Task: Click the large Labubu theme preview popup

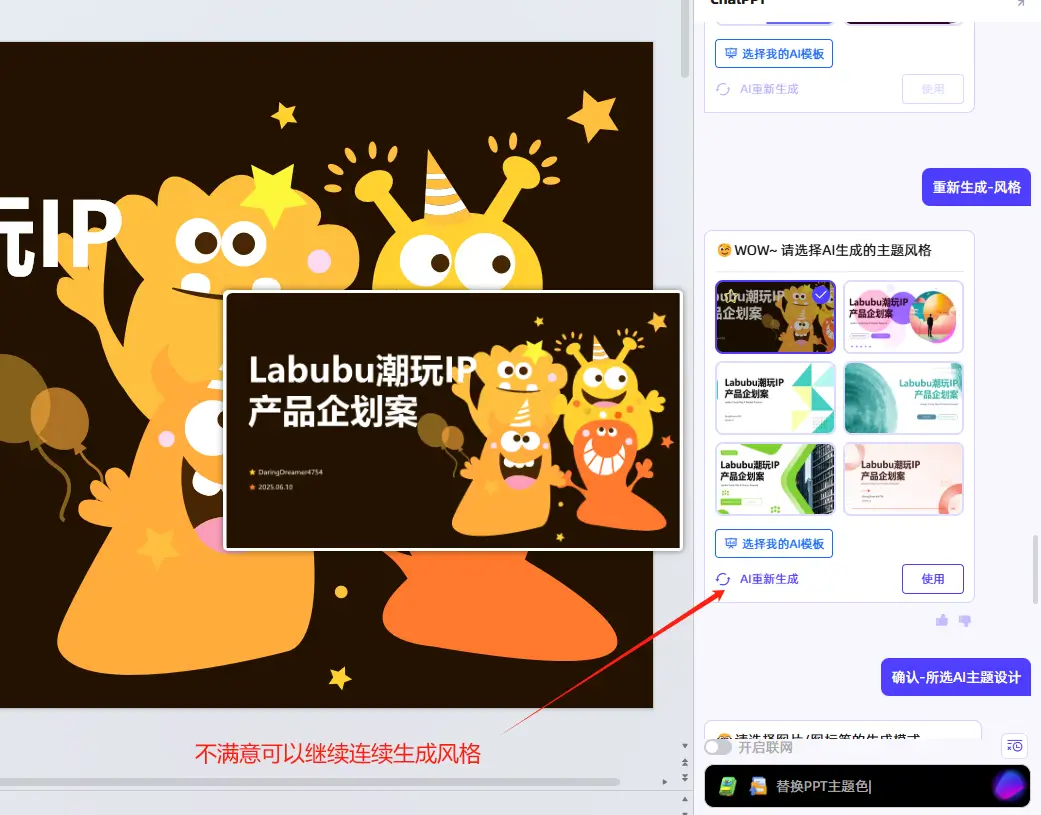Action: 453,421
